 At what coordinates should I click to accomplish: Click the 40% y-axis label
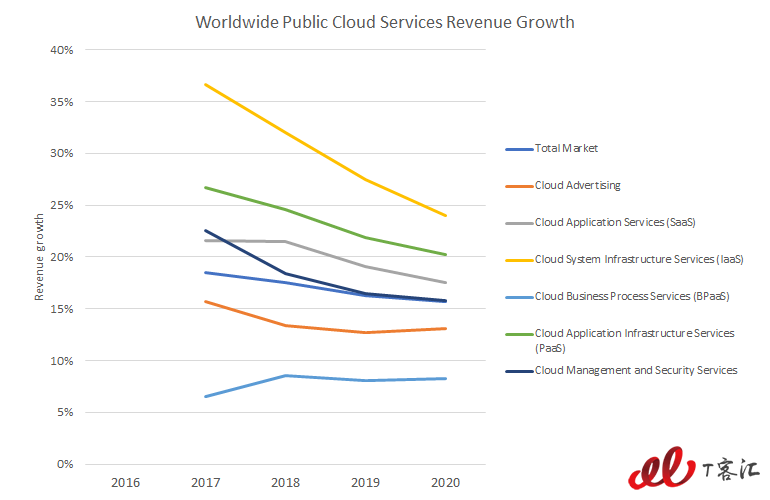tap(61, 50)
